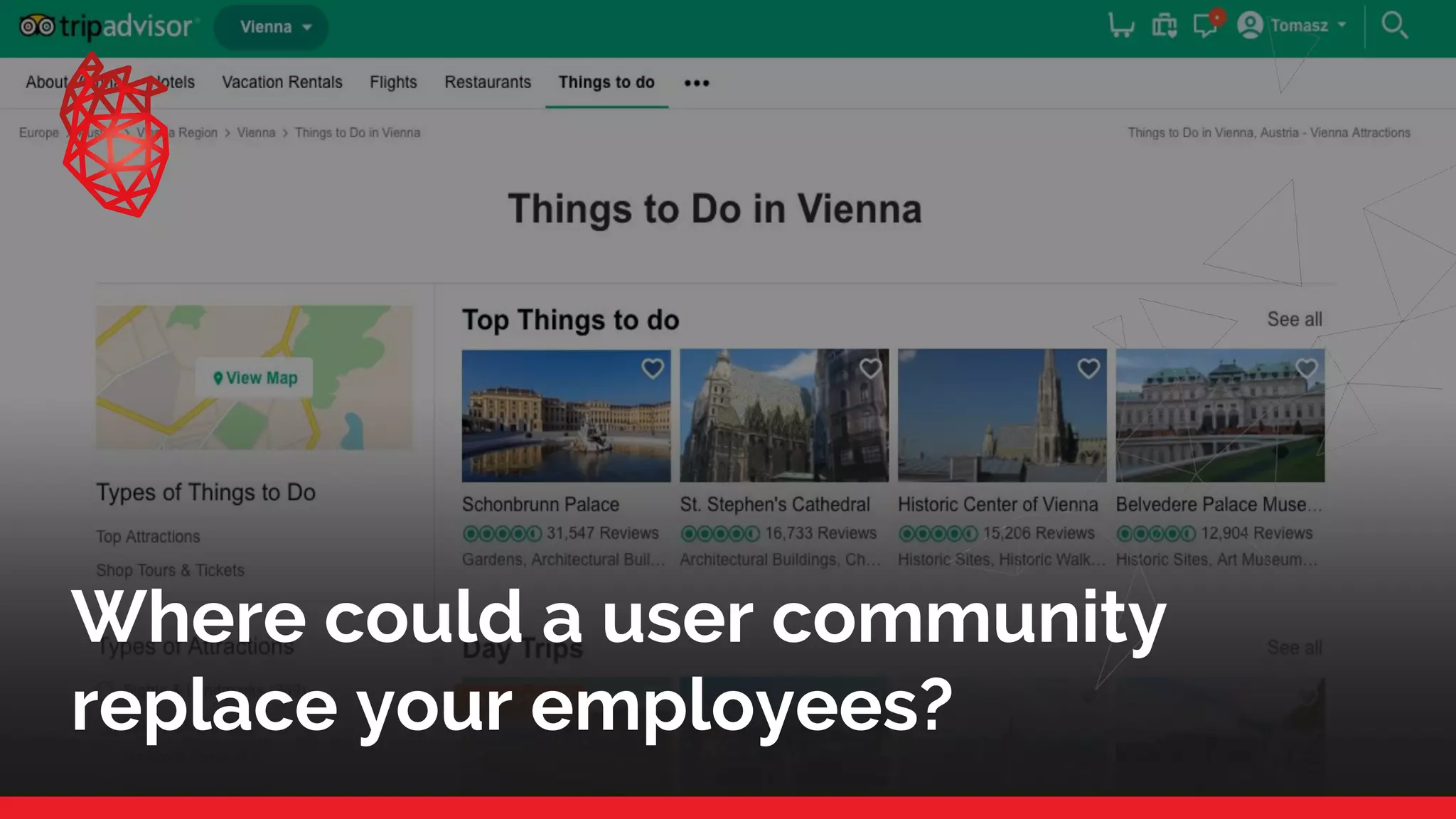Select the Things to do tab

tap(606, 82)
